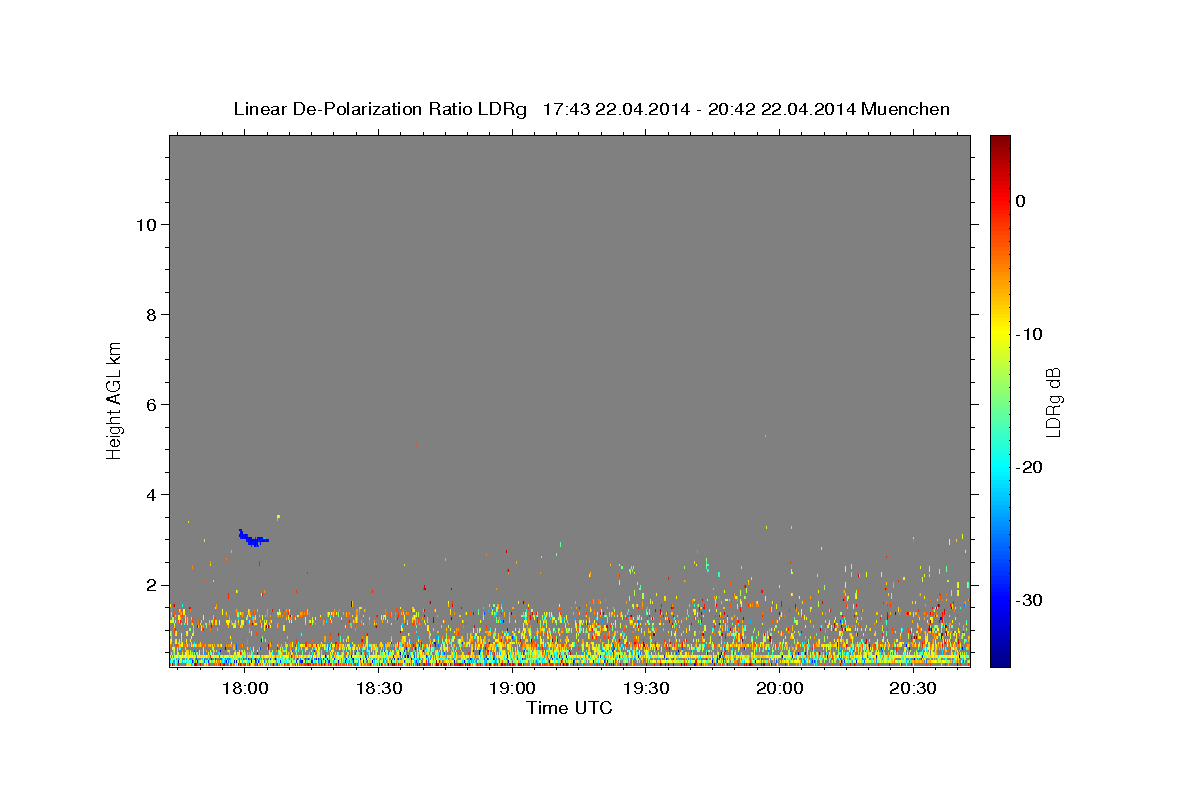Click the height tick label 10

146,225
